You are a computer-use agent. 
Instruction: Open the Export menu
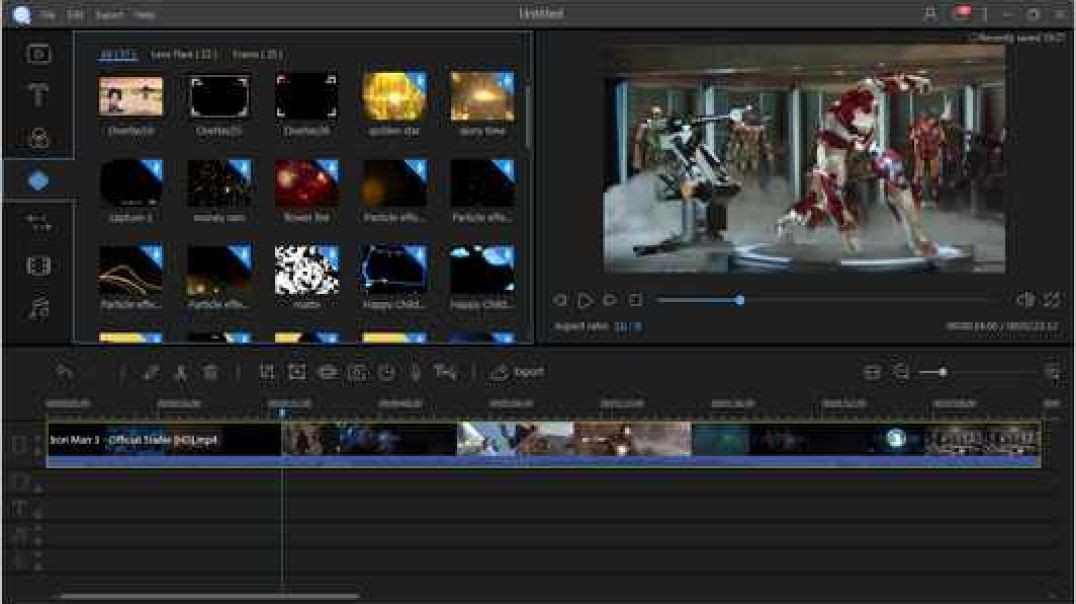[109, 14]
